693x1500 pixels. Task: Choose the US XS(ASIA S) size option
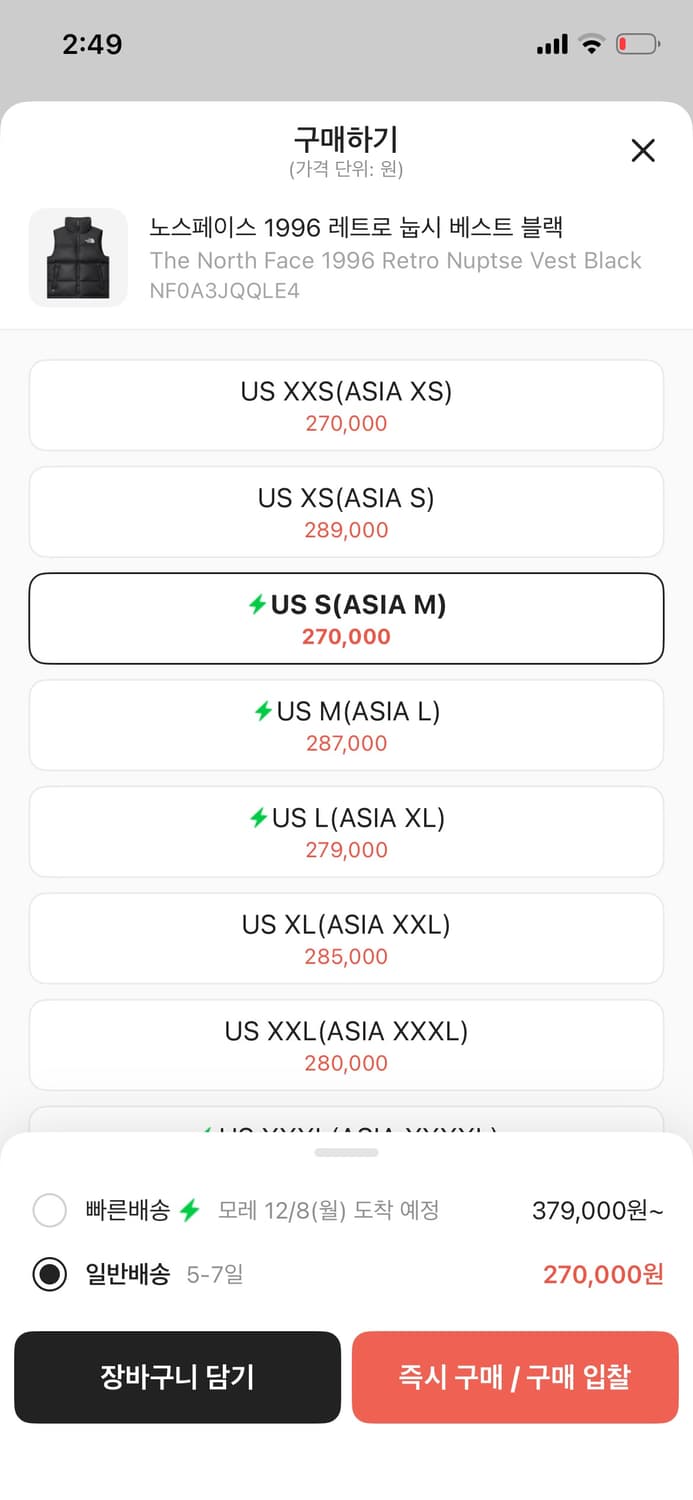pos(346,512)
